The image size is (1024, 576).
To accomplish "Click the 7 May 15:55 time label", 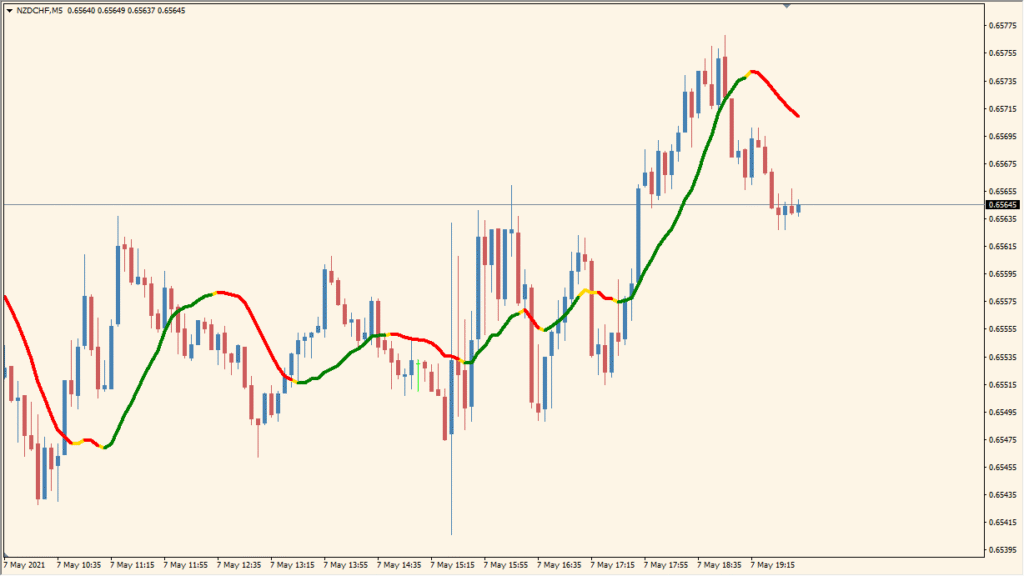I will click(x=505, y=565).
